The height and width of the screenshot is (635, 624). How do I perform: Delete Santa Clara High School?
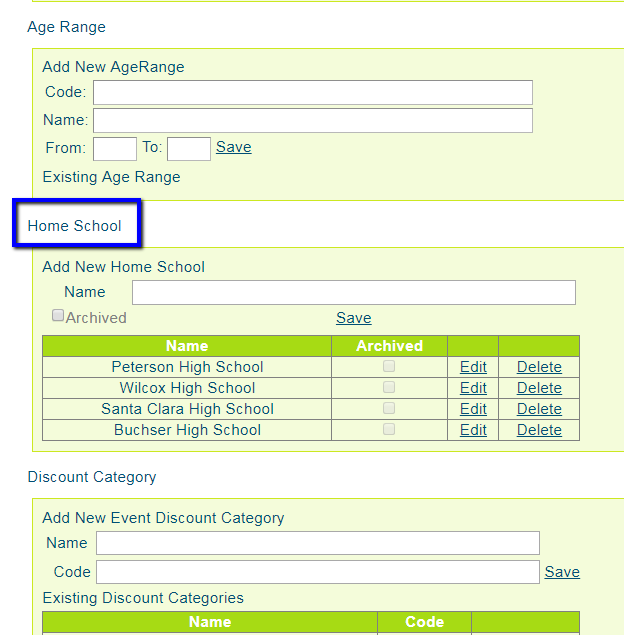coord(539,409)
